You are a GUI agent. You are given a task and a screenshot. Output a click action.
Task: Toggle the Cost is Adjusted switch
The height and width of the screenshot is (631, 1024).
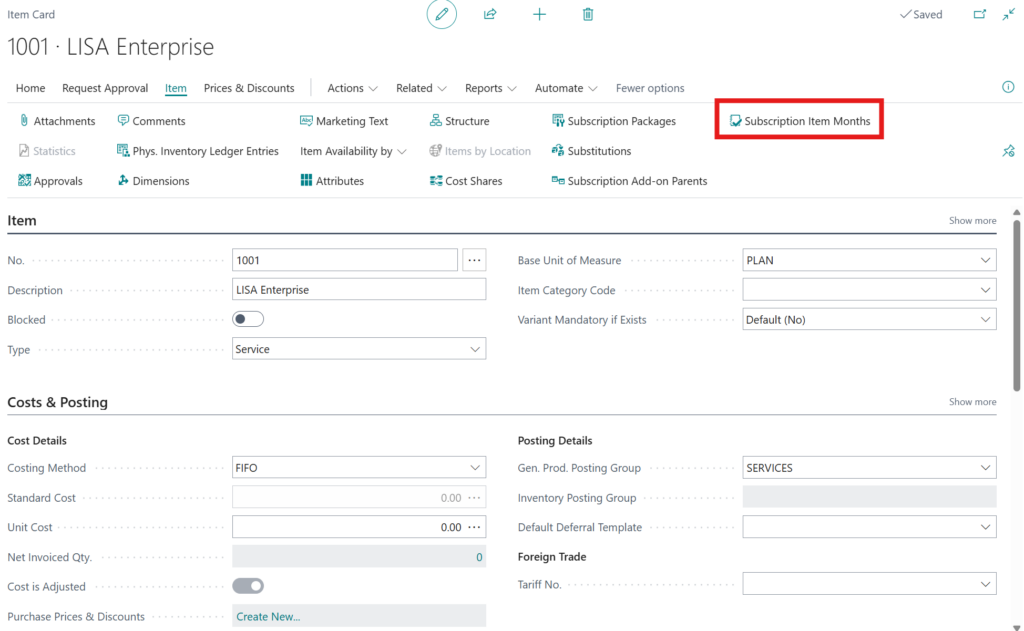pos(248,586)
